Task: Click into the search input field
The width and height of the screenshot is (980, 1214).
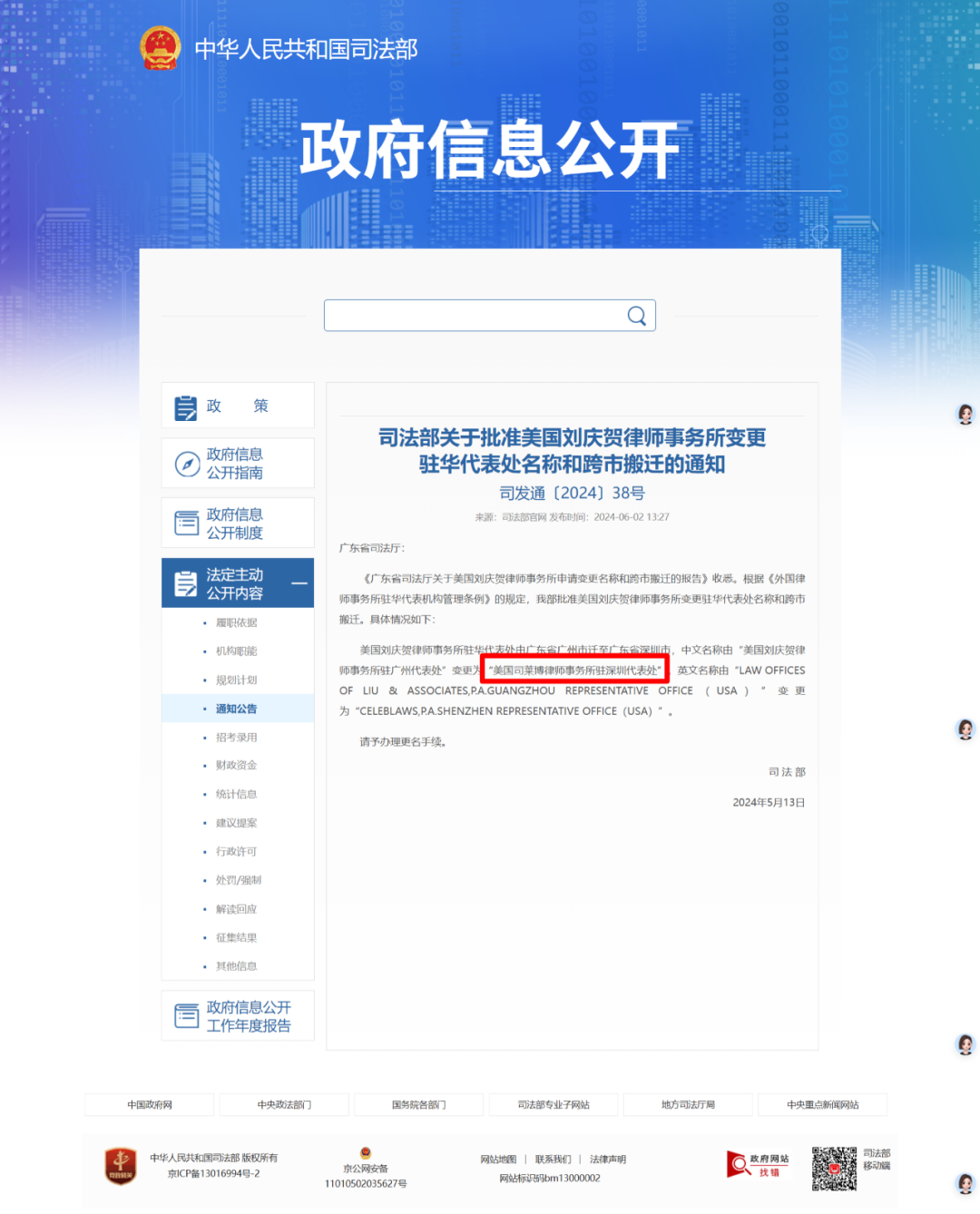Action: coord(472,316)
